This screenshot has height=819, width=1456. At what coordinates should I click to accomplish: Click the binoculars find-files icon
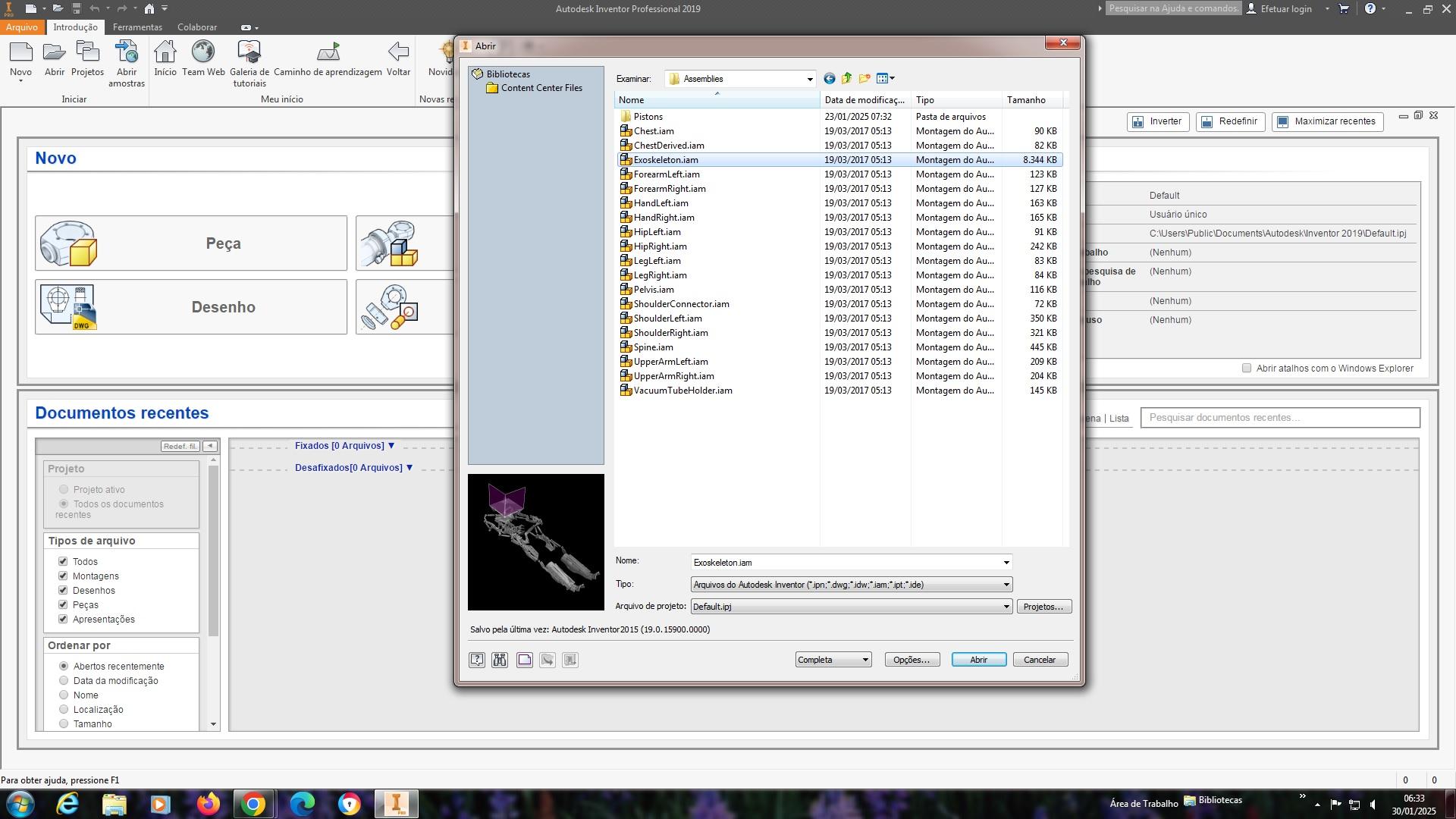500,660
